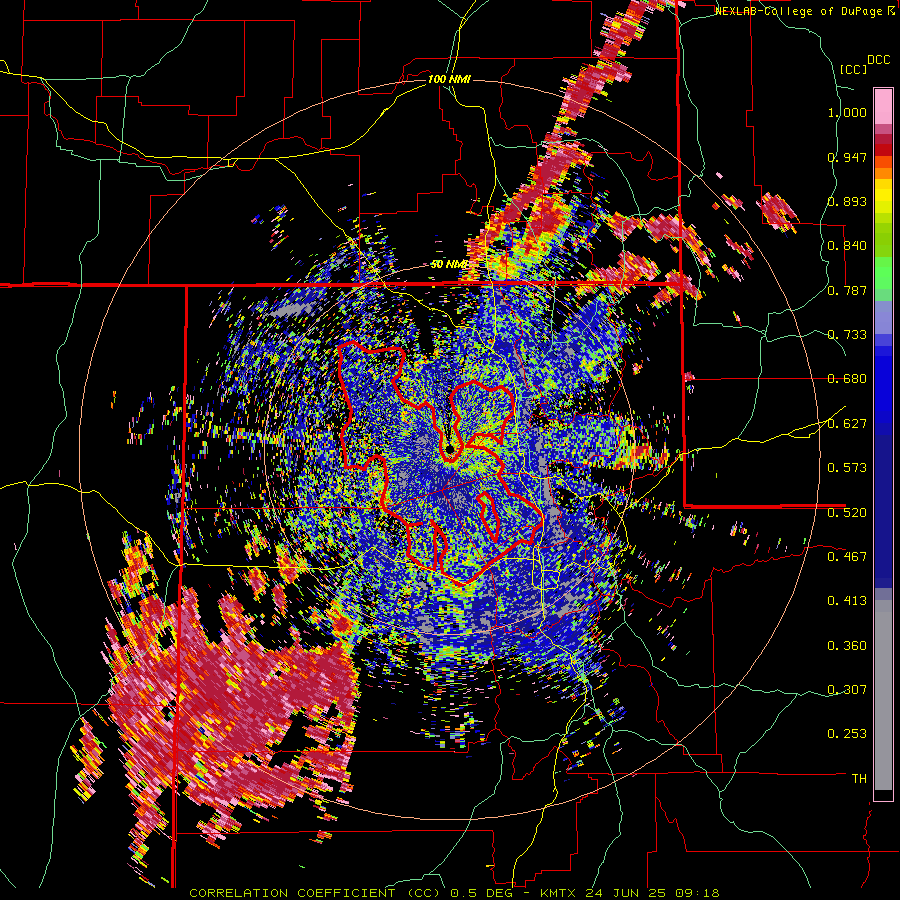900x900 pixels.
Task: Click the KMTX station identifier
Action: (x=560, y=893)
